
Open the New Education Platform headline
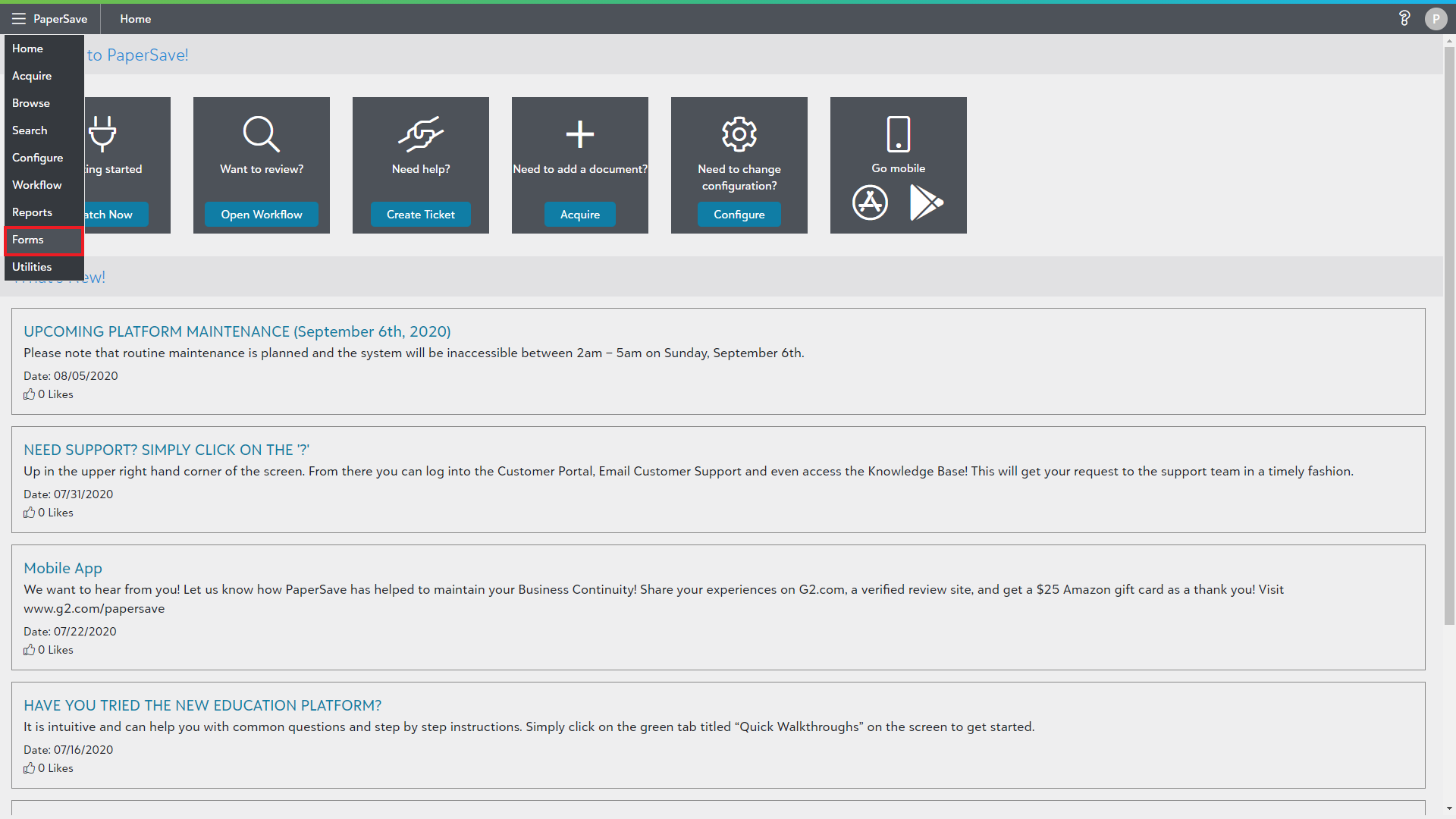(202, 705)
